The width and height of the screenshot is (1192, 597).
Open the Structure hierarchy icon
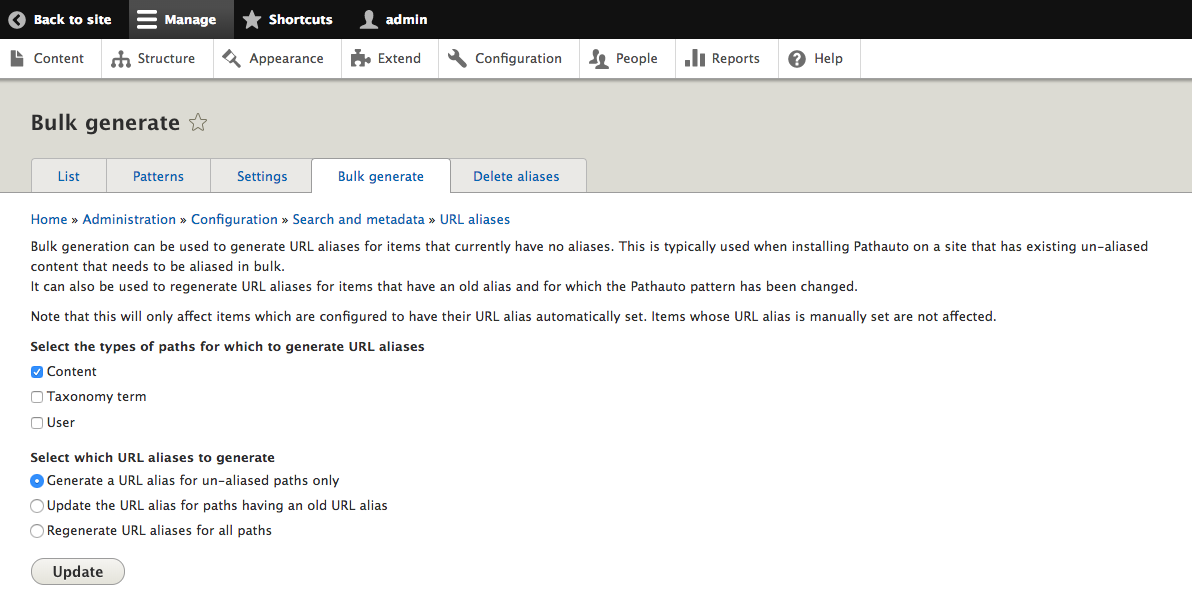(x=121, y=59)
